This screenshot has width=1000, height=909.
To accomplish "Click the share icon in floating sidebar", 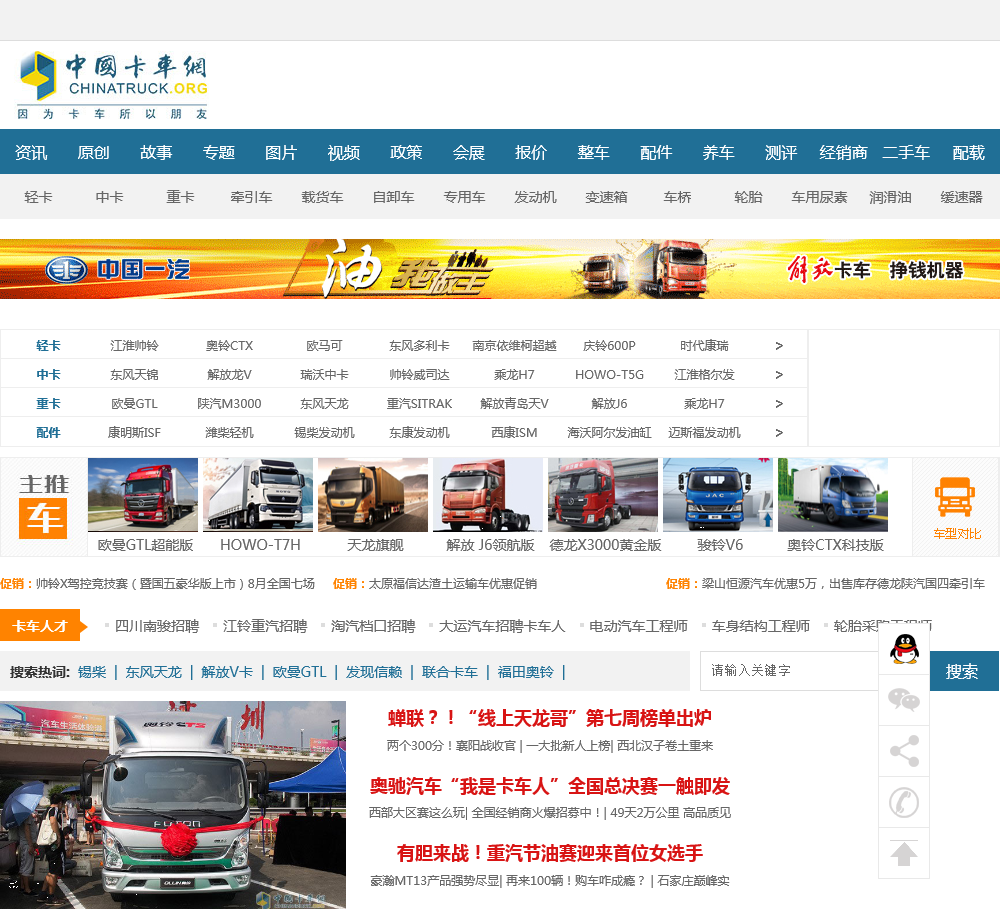I will [x=904, y=751].
